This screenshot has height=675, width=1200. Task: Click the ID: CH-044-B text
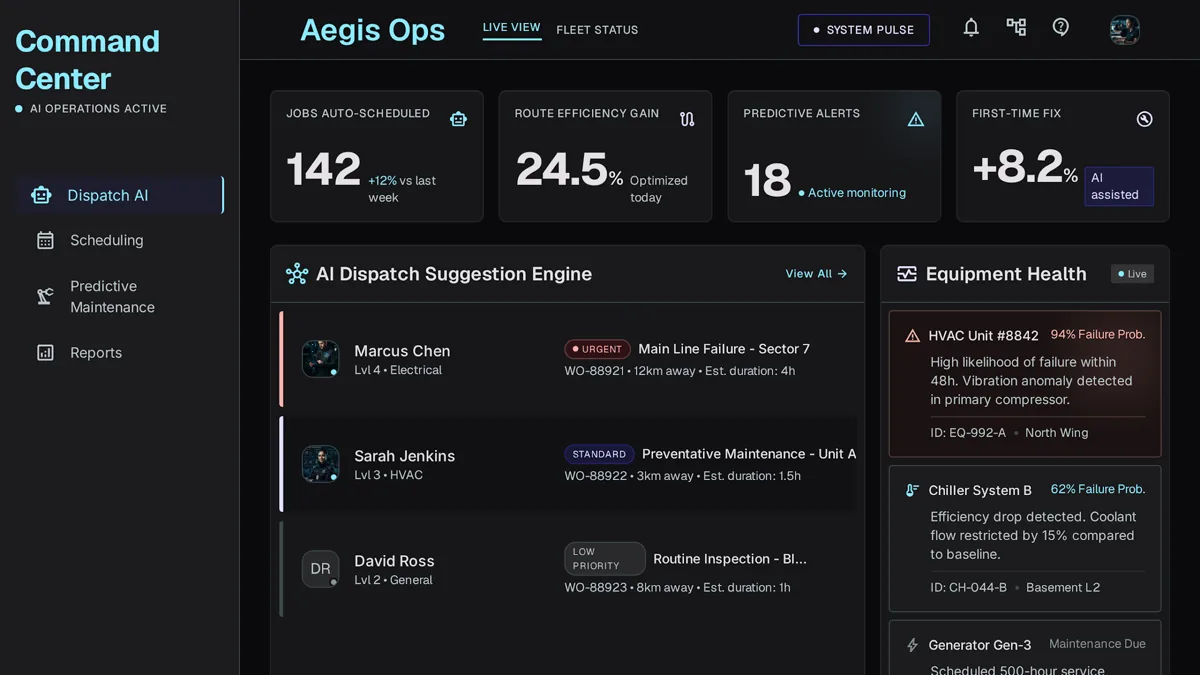[968, 588]
